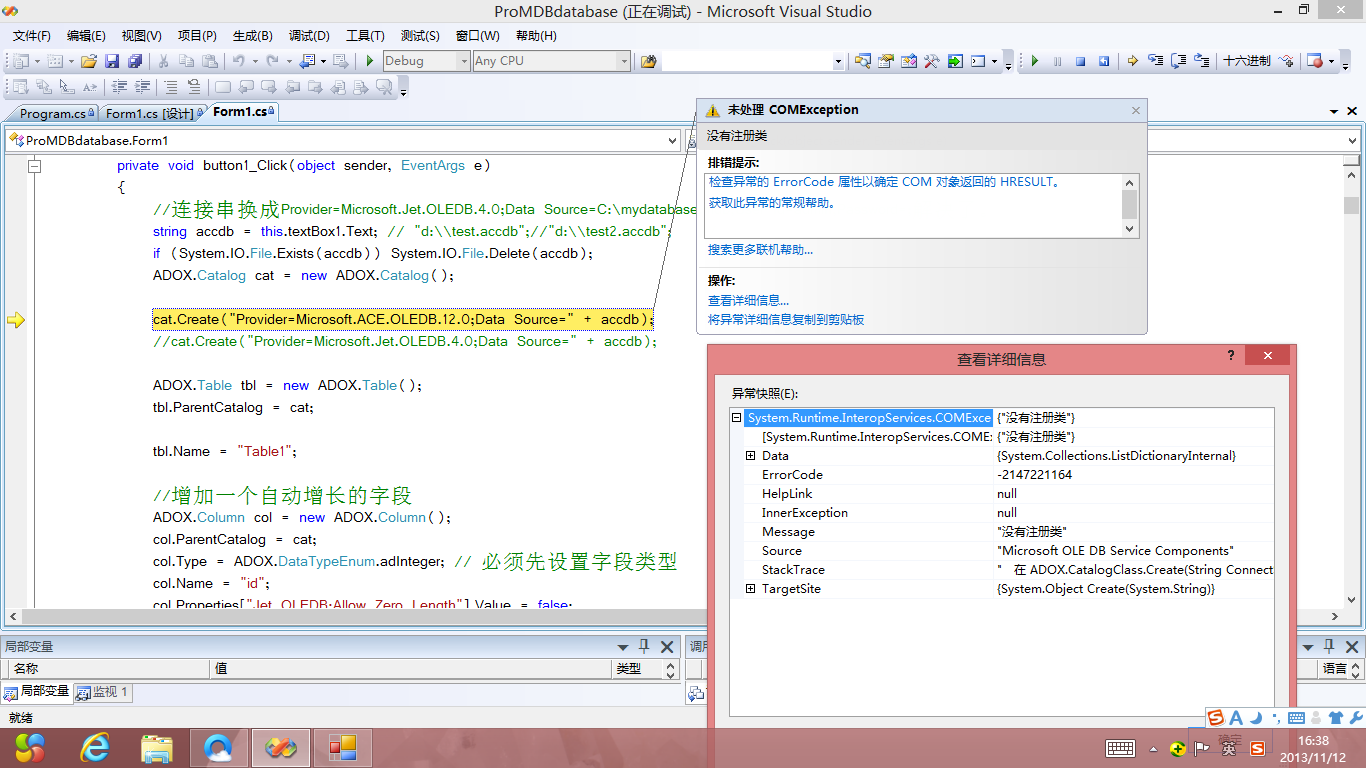Select the ErrorCode value -2147221164
Image resolution: width=1366 pixels, height=768 pixels.
pyautogui.click(x=1034, y=475)
